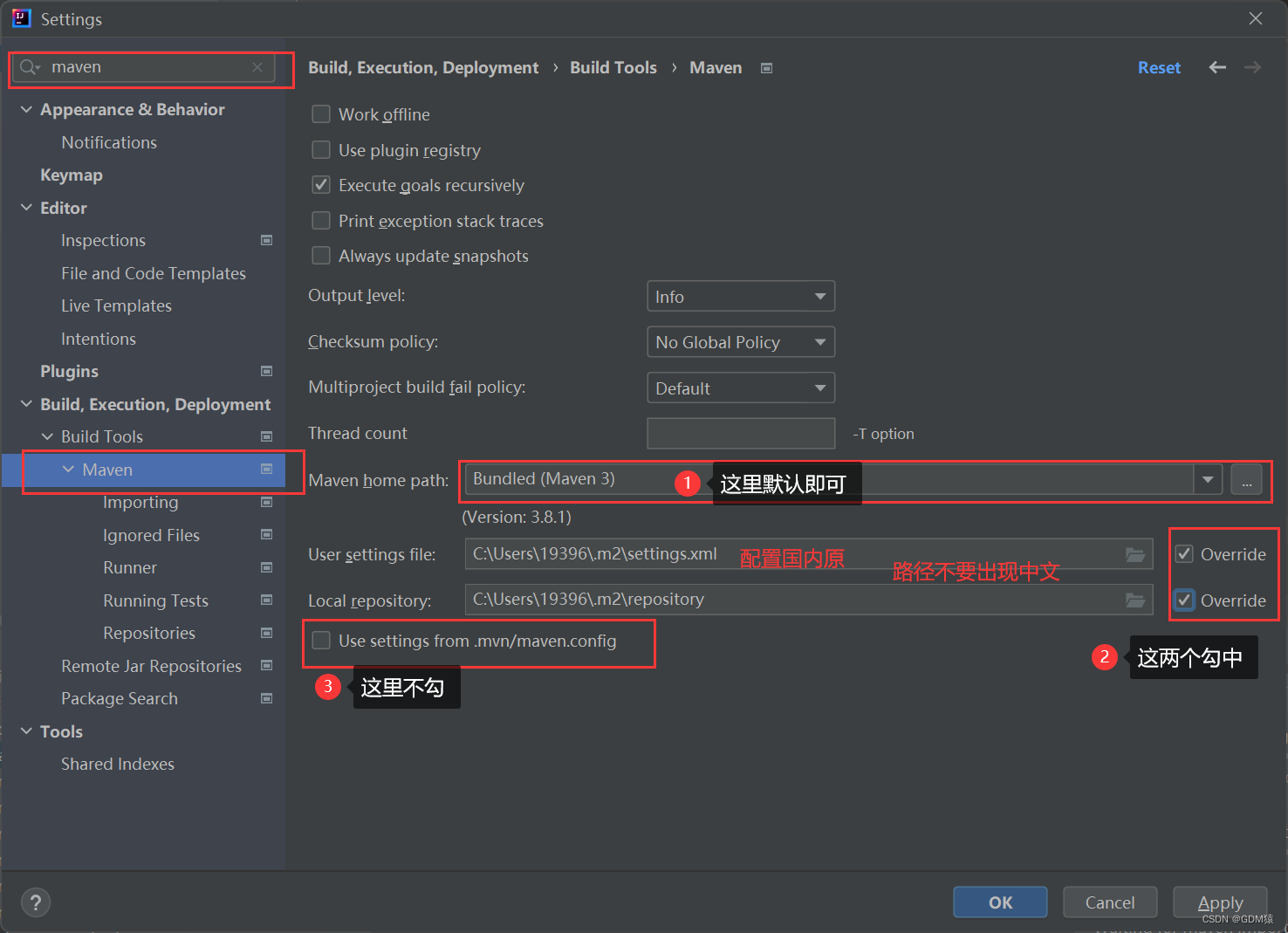Image resolution: width=1288 pixels, height=933 pixels.
Task: Browse folder icon for Local repository
Action: 1134,600
